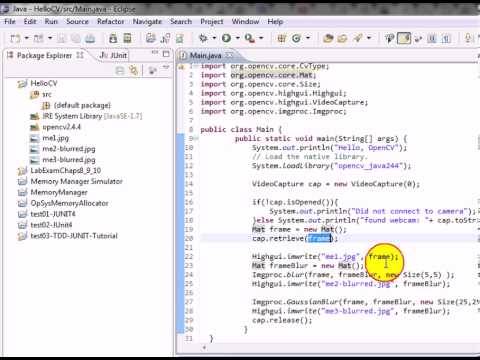Click the New file wizard icon
Viewport: 480px width, 360px height.
[x=15, y=38]
